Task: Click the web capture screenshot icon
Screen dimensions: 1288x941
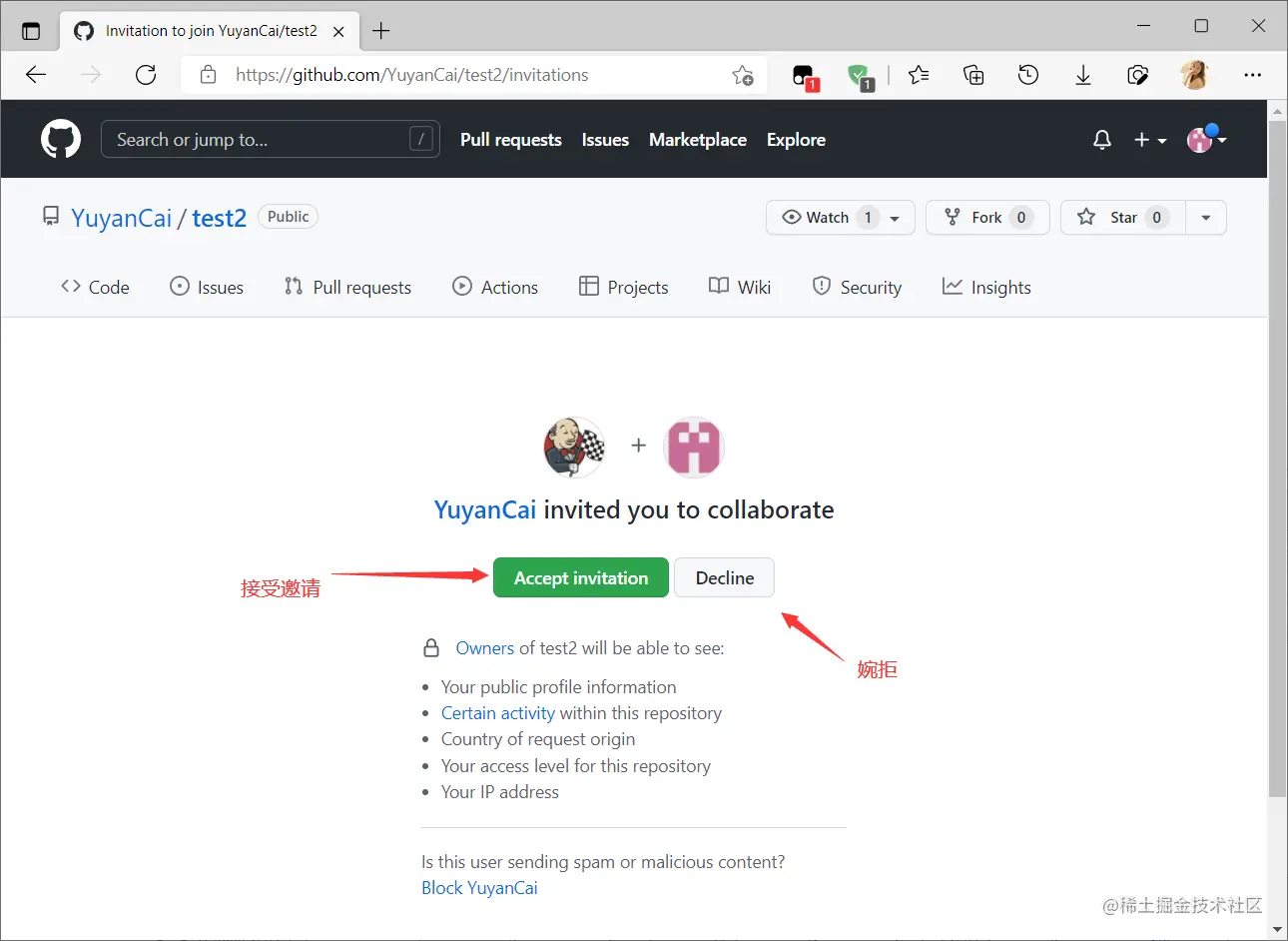Action: 1137,75
